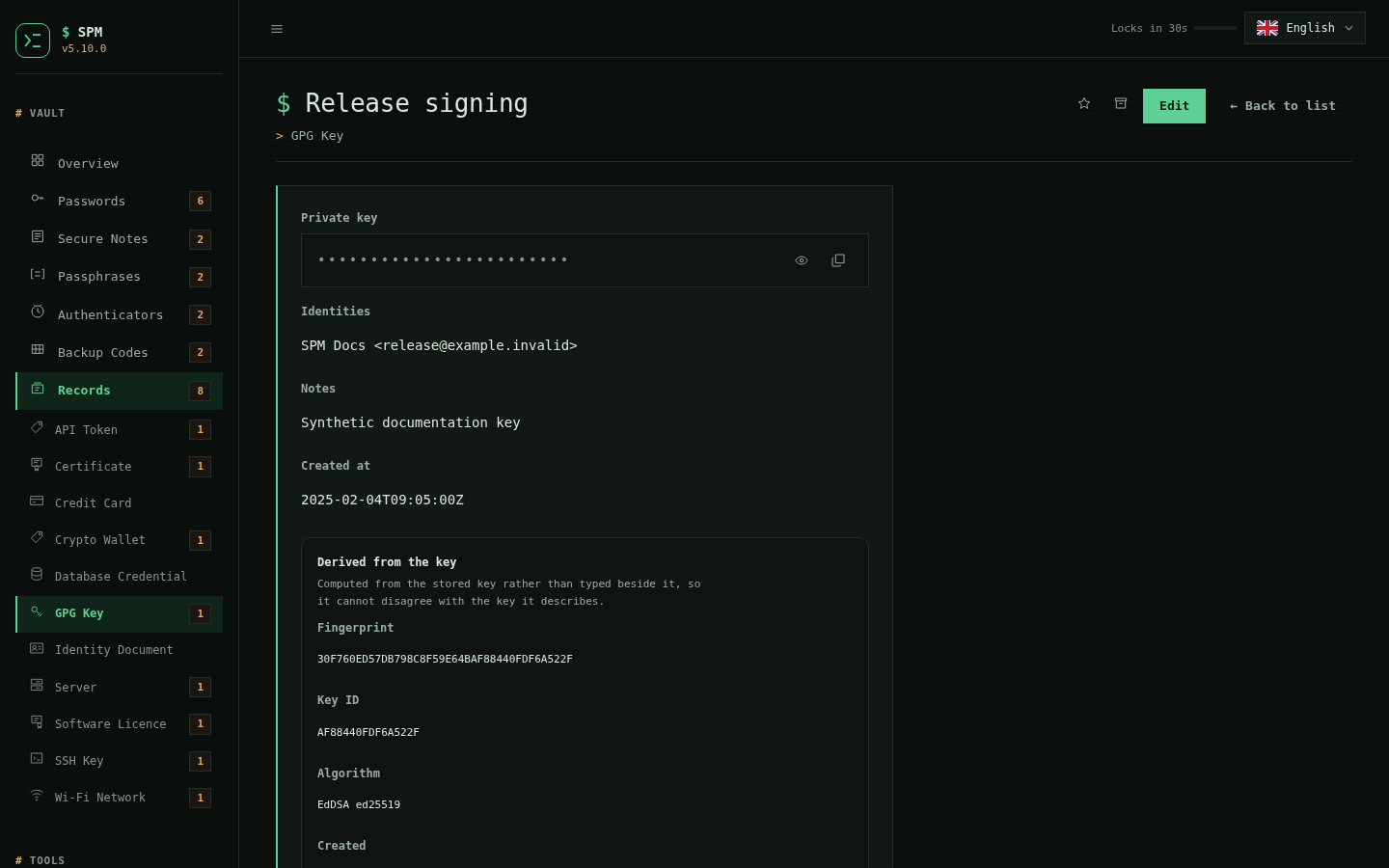This screenshot has height=868, width=1389.
Task: Click the Edit button
Action: [x=1174, y=106]
